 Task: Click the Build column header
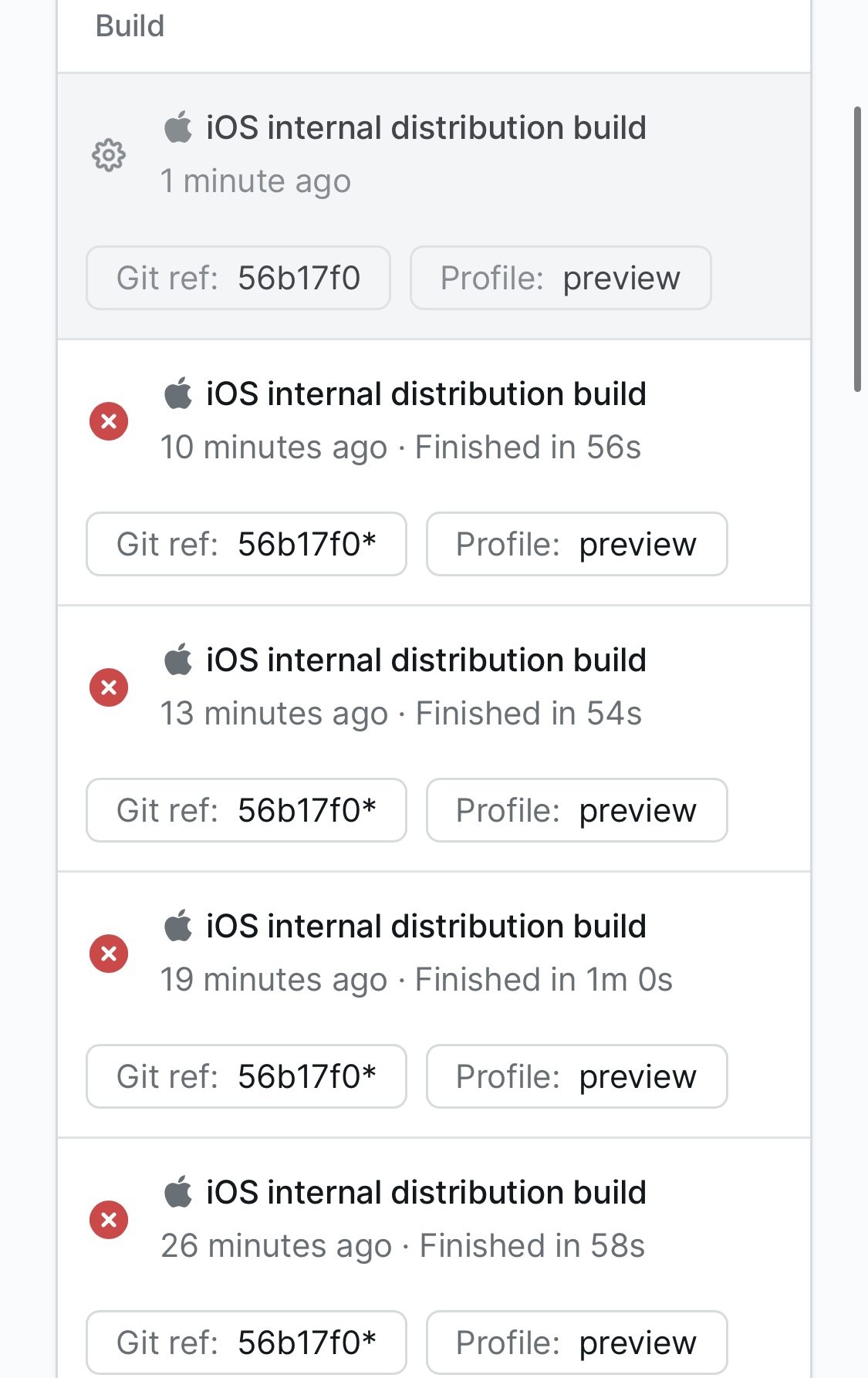[130, 26]
